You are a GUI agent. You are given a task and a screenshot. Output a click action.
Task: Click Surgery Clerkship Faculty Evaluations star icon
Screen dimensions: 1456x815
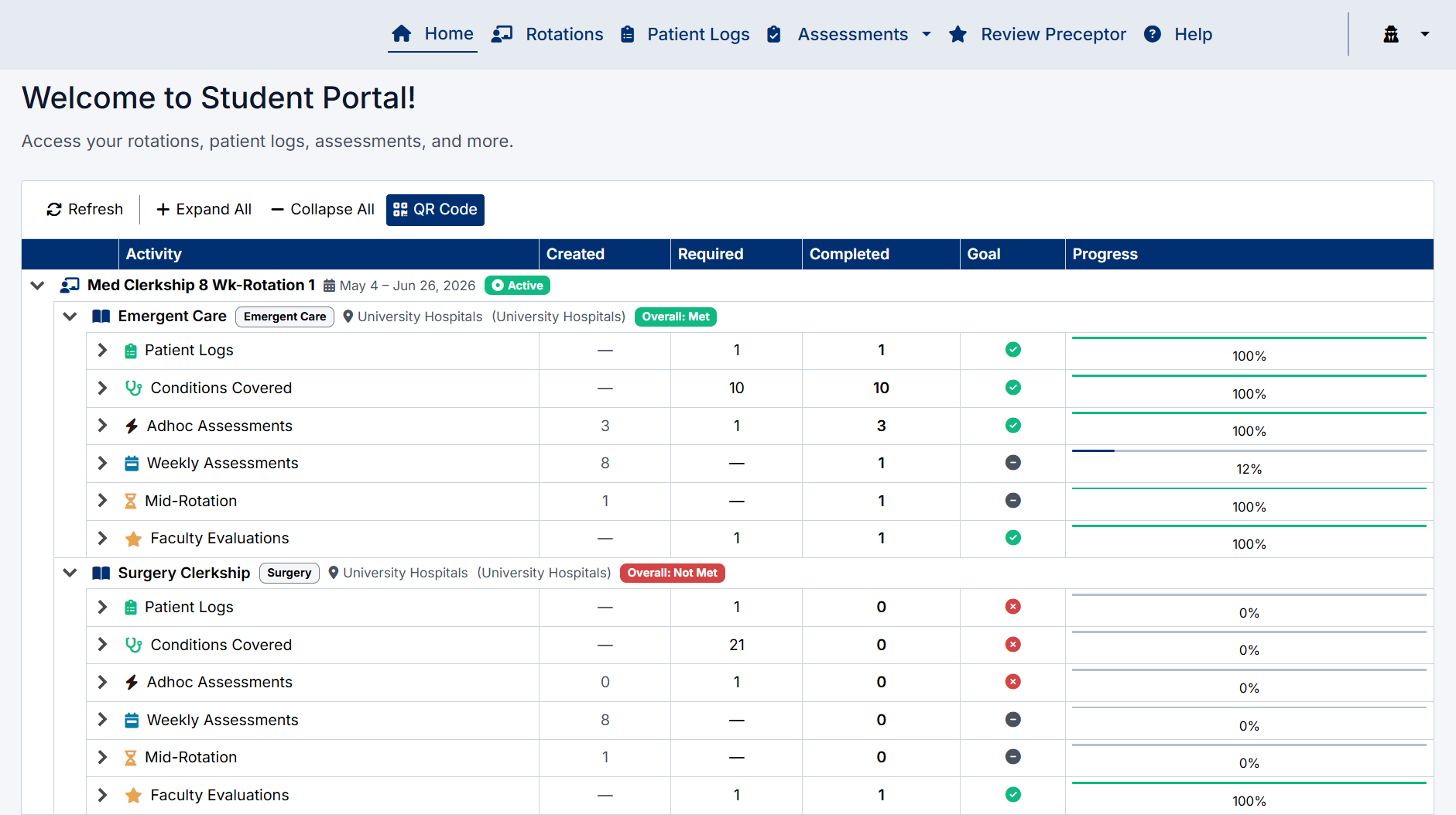[x=133, y=796]
